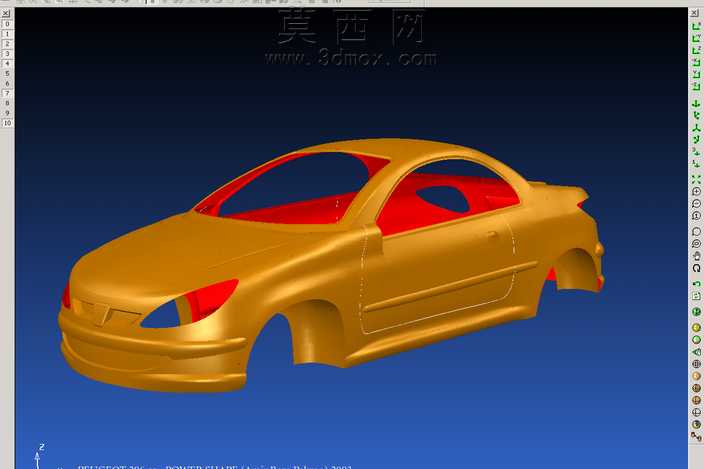Click the zoom out magnifier icon
The width and height of the screenshot is (704, 469).
point(696,204)
